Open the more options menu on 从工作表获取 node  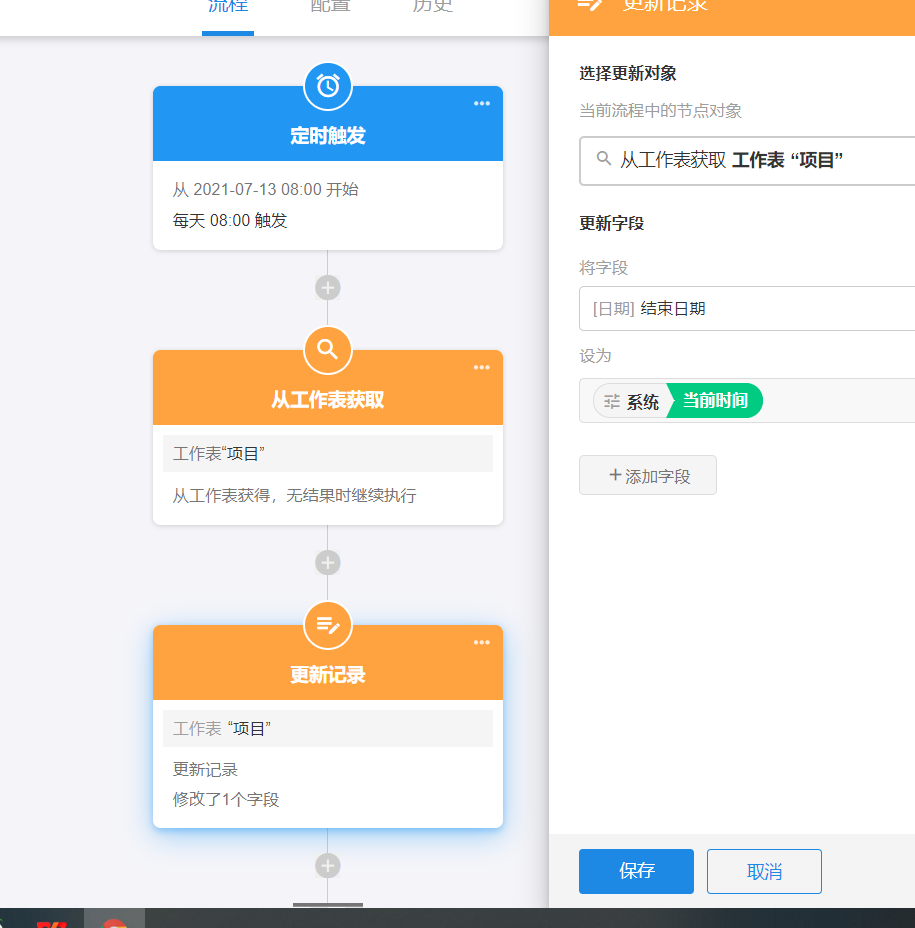(482, 368)
